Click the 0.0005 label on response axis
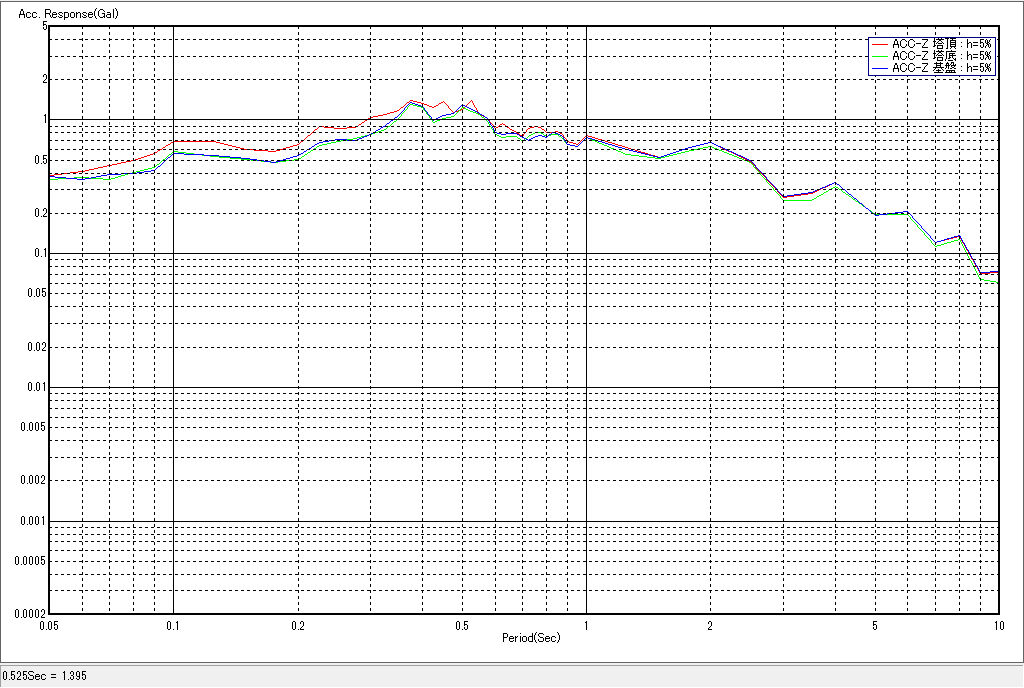Viewport: 1024px width, 688px height. (30, 561)
